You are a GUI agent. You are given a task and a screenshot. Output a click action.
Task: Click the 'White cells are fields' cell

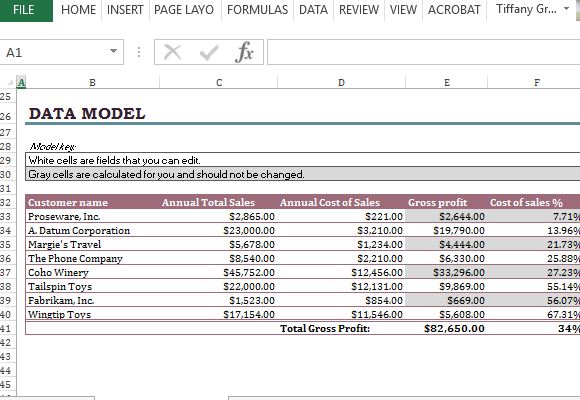click(303, 160)
